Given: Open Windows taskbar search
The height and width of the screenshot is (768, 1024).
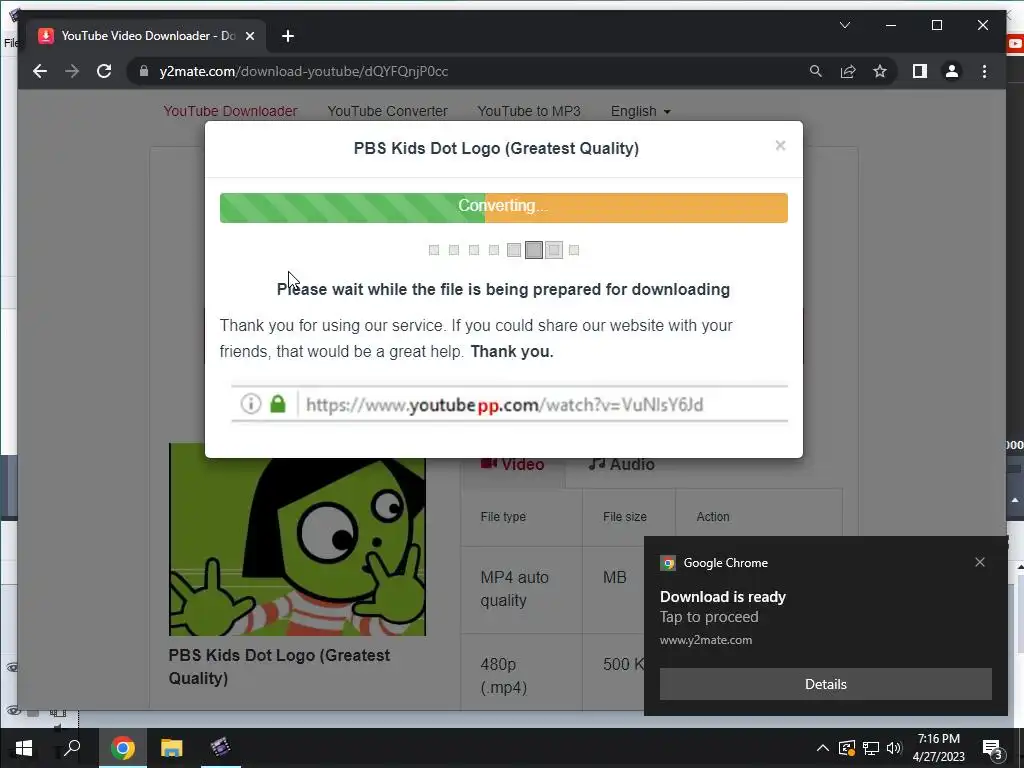Looking at the screenshot, I should 71,748.
